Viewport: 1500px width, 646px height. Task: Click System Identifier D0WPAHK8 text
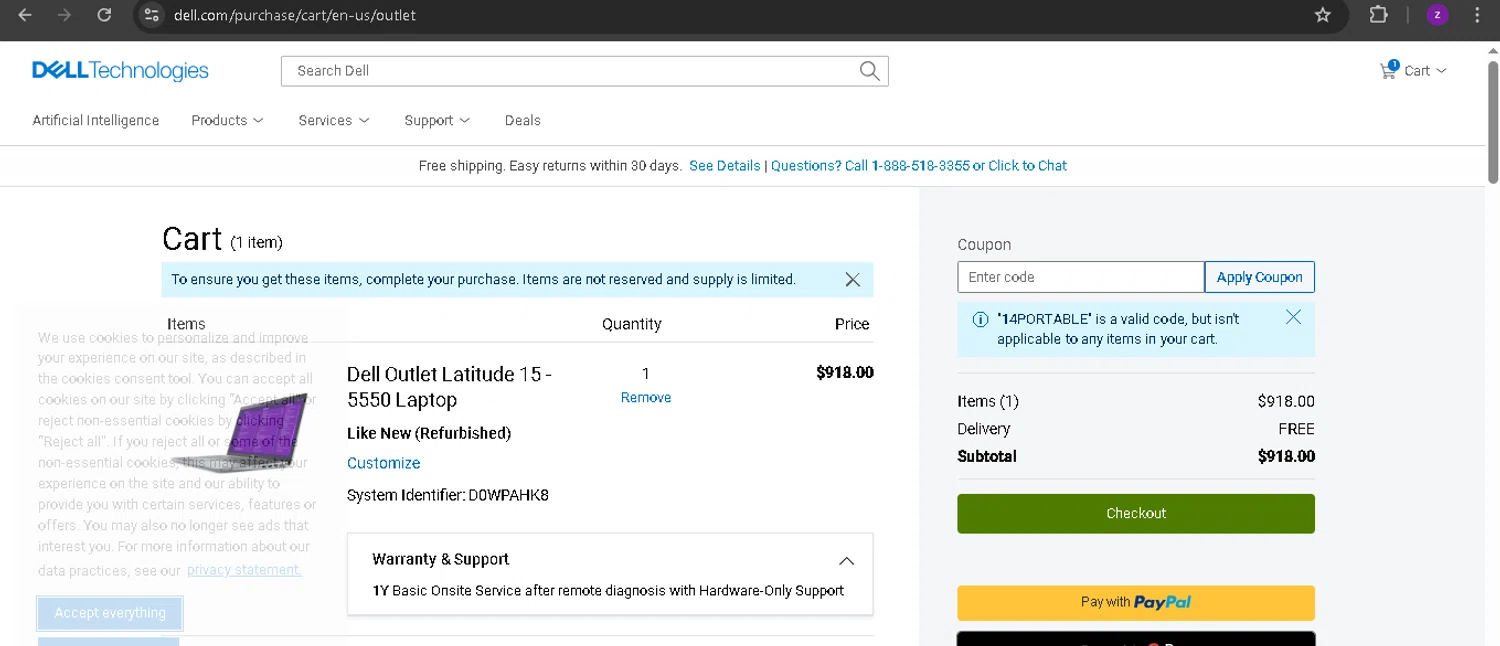click(x=448, y=495)
